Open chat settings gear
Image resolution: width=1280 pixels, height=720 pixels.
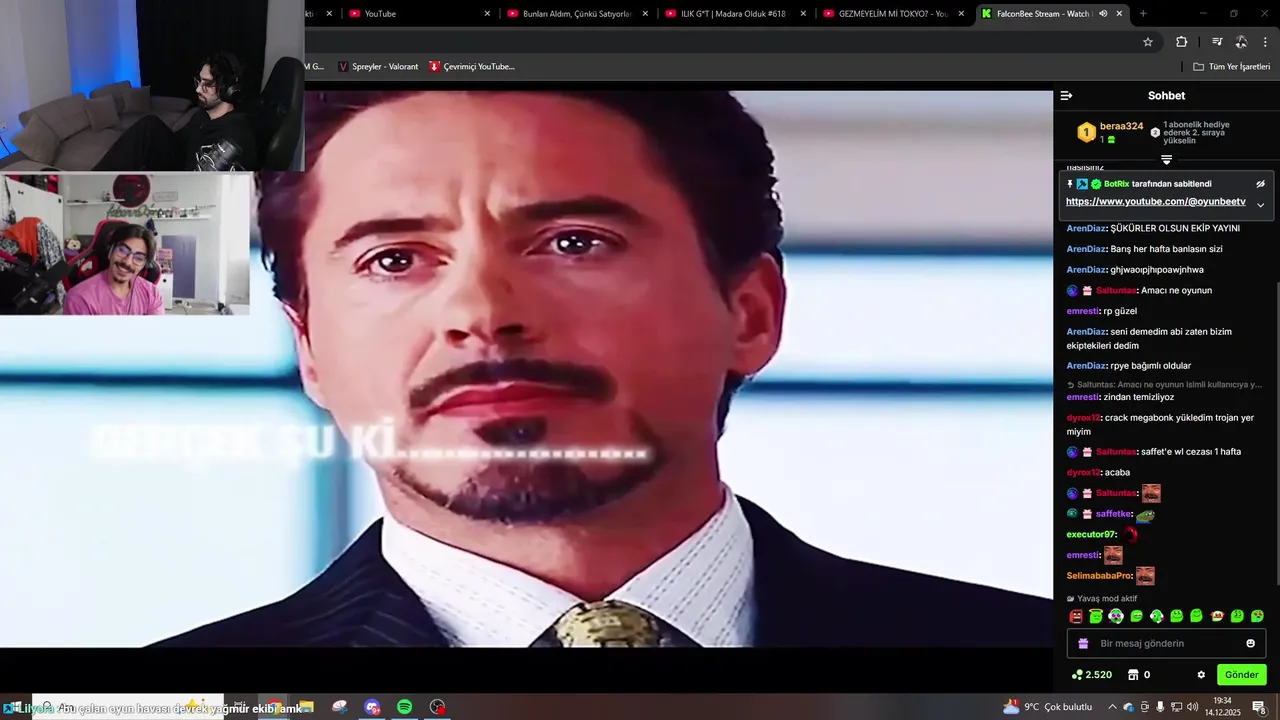[x=1201, y=675]
